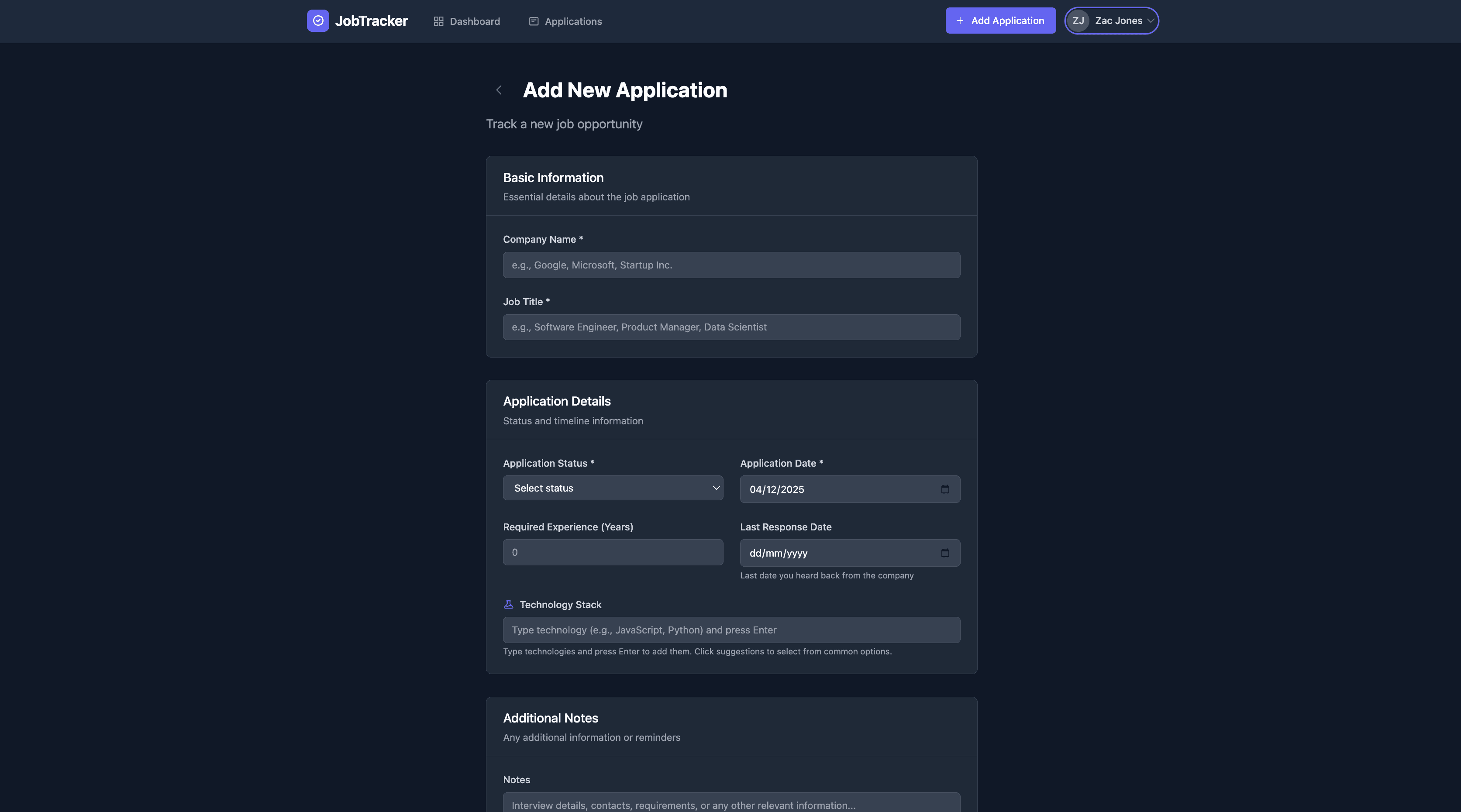The image size is (1461, 812).
Task: Click the Job Title input field
Action: click(x=731, y=327)
